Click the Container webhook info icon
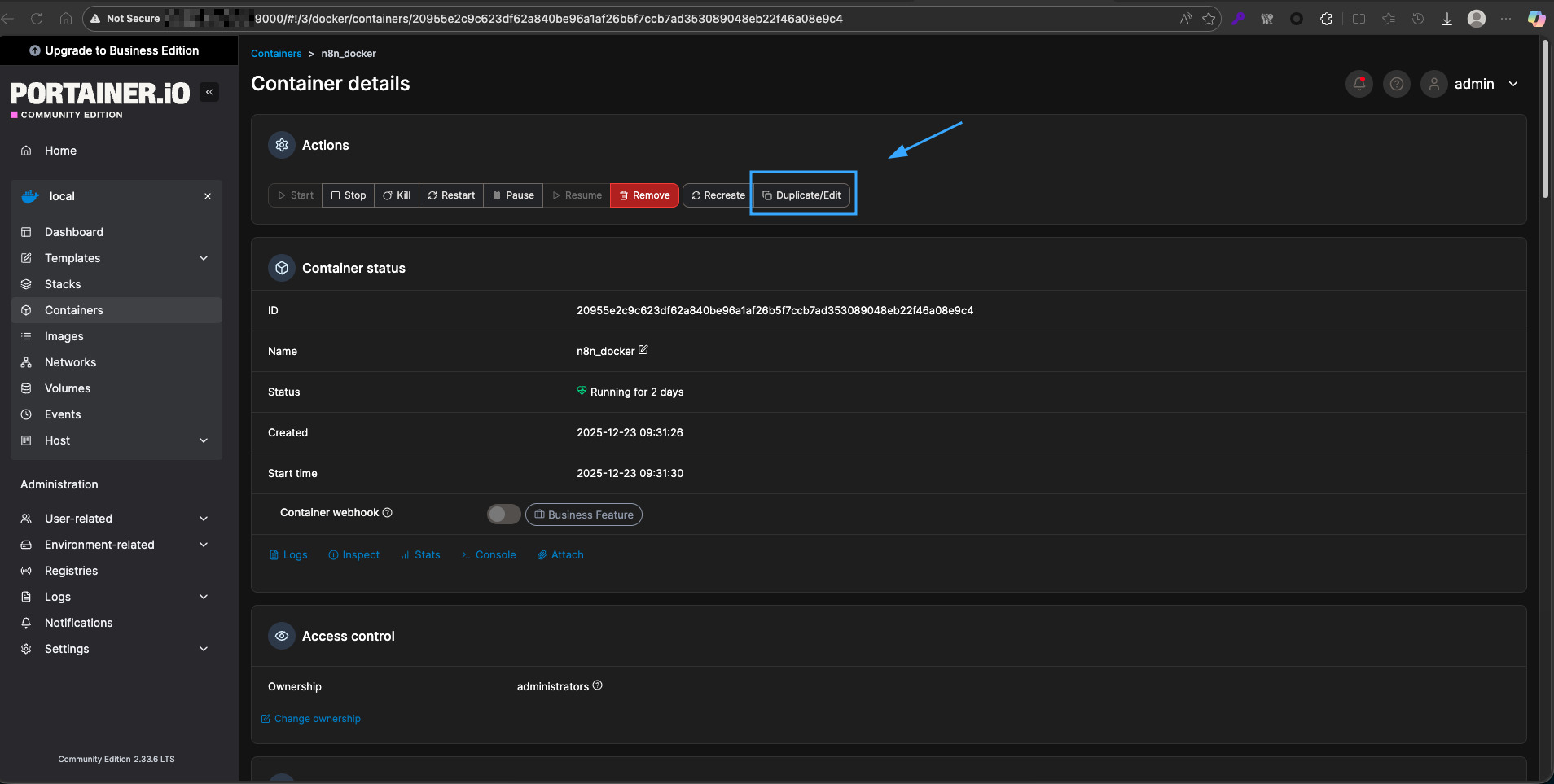This screenshot has height=784, width=1554. click(388, 512)
